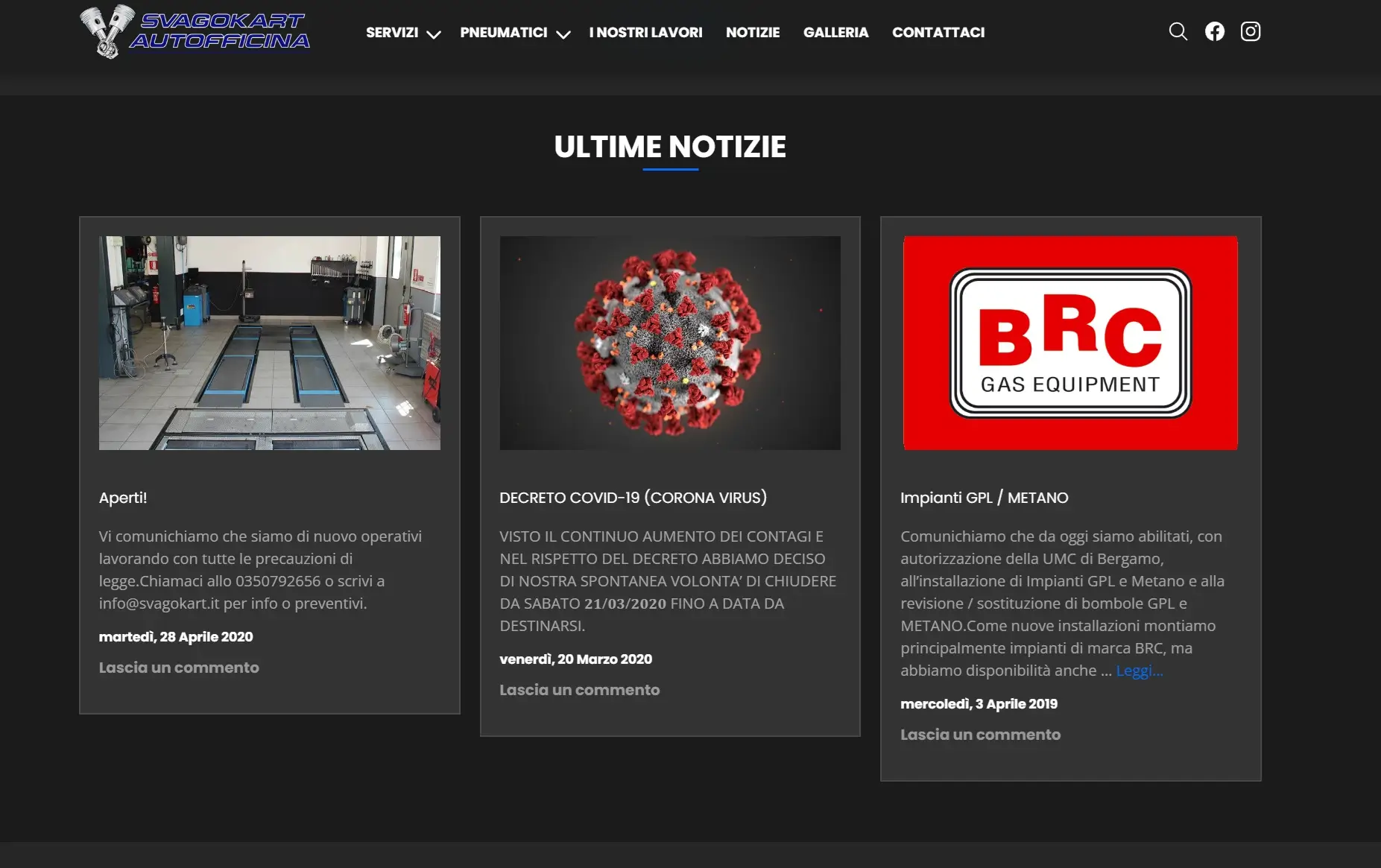Select the Covid-19 decree excerpt text

669,581
